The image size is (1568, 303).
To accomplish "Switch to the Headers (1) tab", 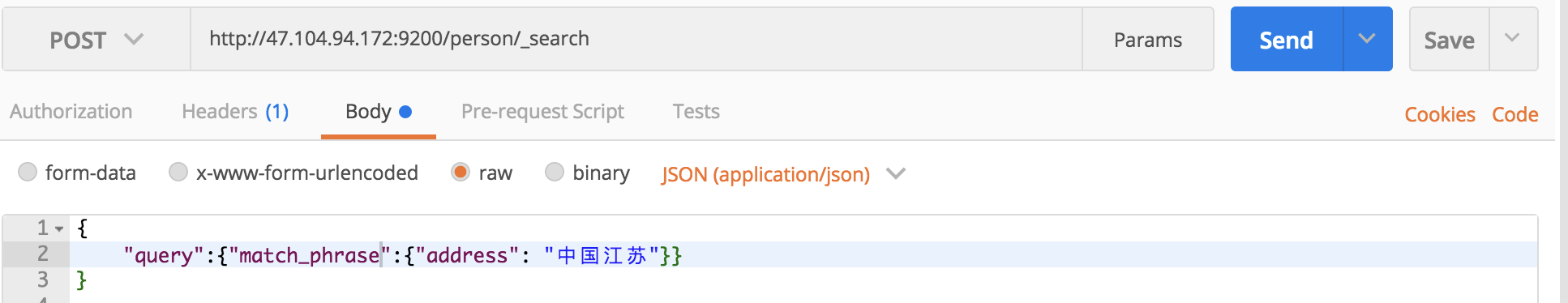I will click(x=235, y=112).
